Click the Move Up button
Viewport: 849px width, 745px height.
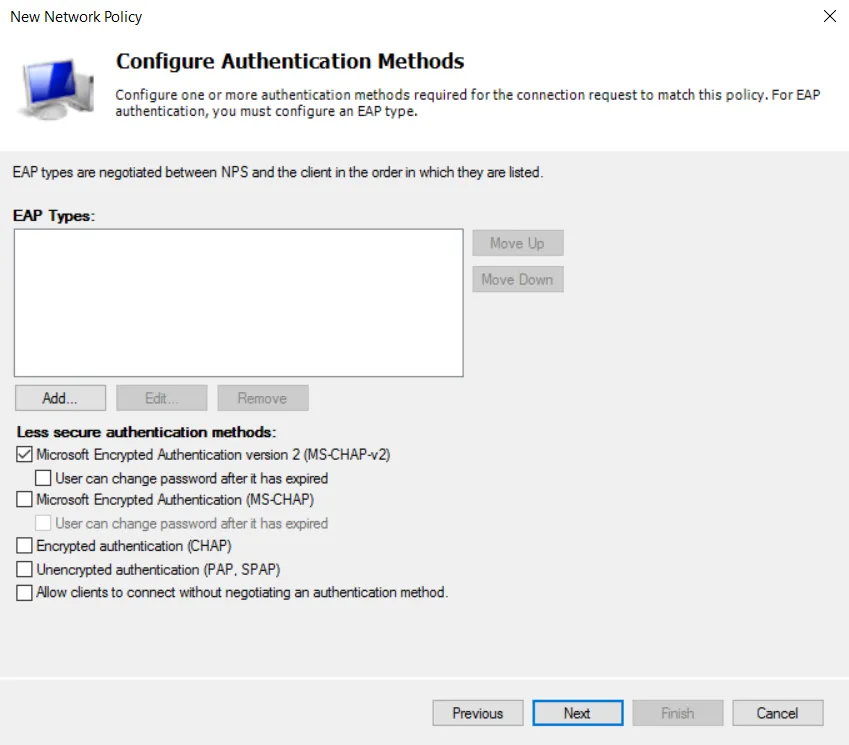coord(517,242)
